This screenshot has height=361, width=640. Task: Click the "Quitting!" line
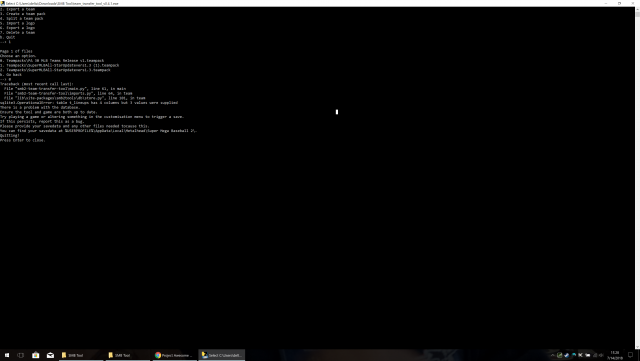pyautogui.click(x=10, y=135)
